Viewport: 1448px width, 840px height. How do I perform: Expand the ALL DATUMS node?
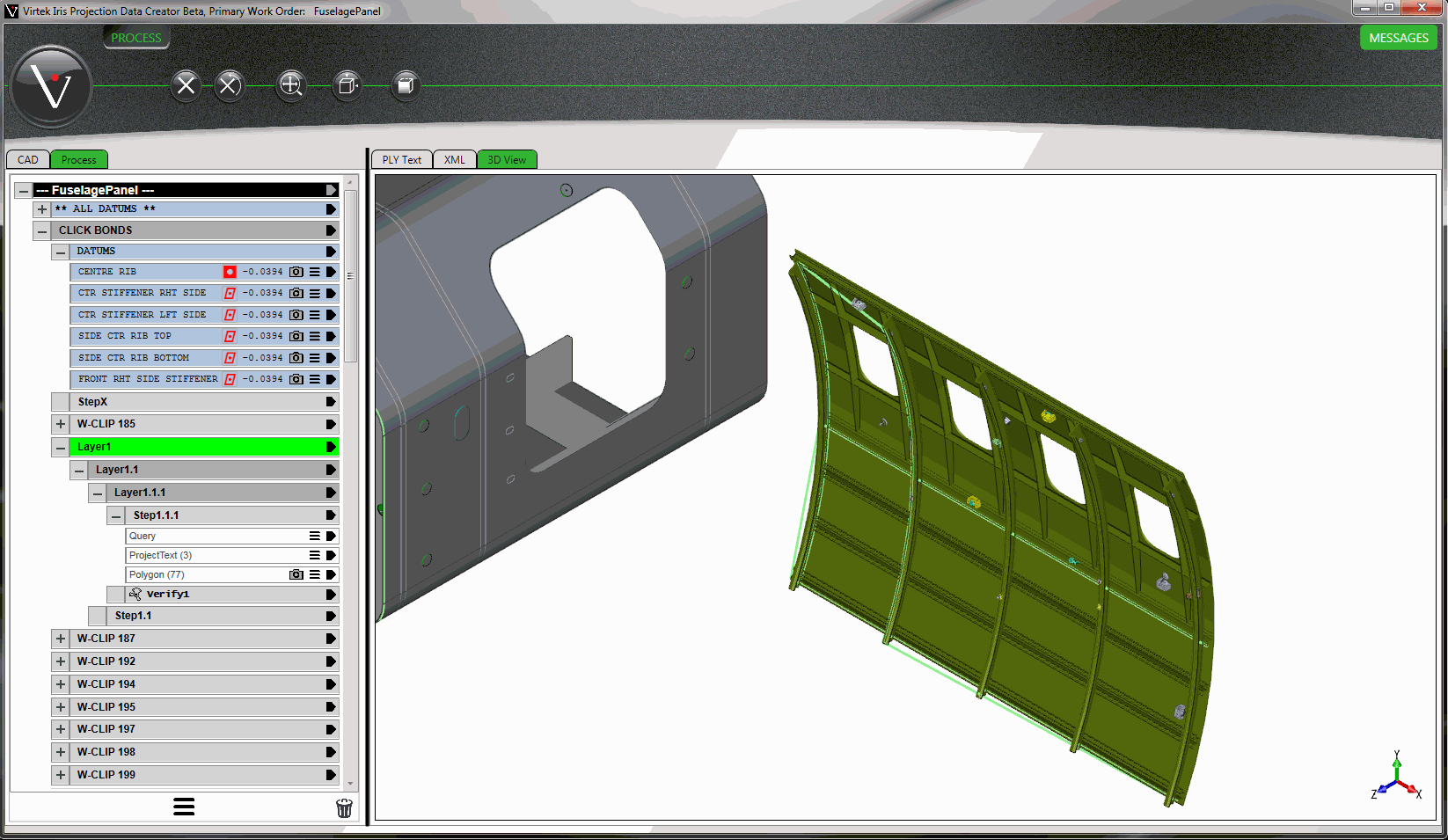click(42, 209)
